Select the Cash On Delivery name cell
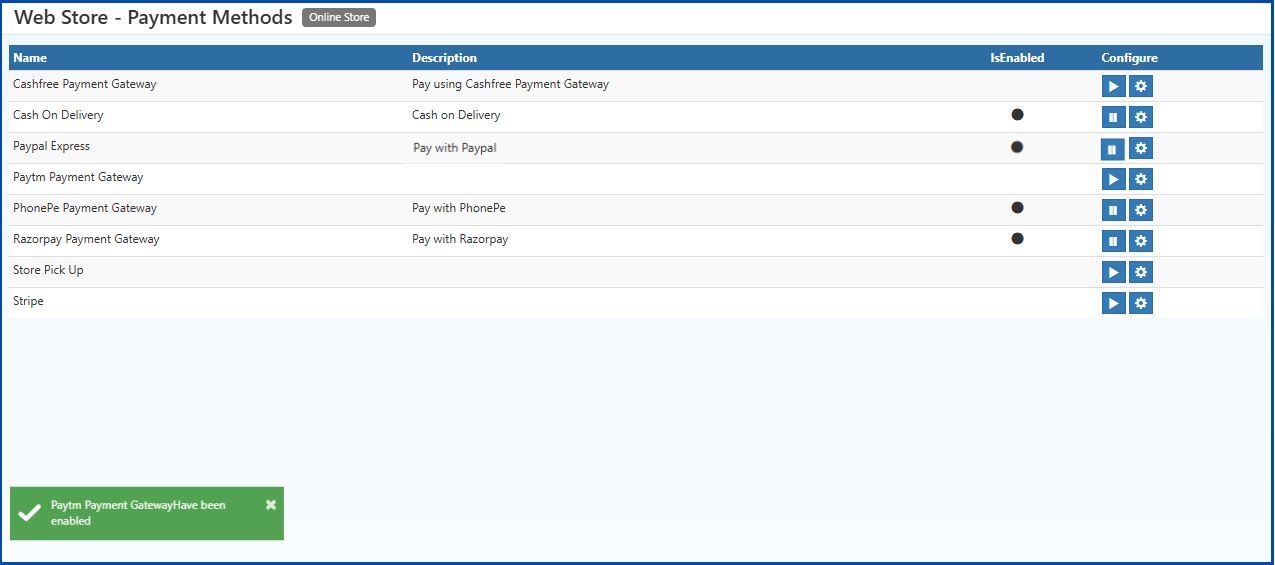This screenshot has height=565, width=1275. pyautogui.click(x=58, y=116)
